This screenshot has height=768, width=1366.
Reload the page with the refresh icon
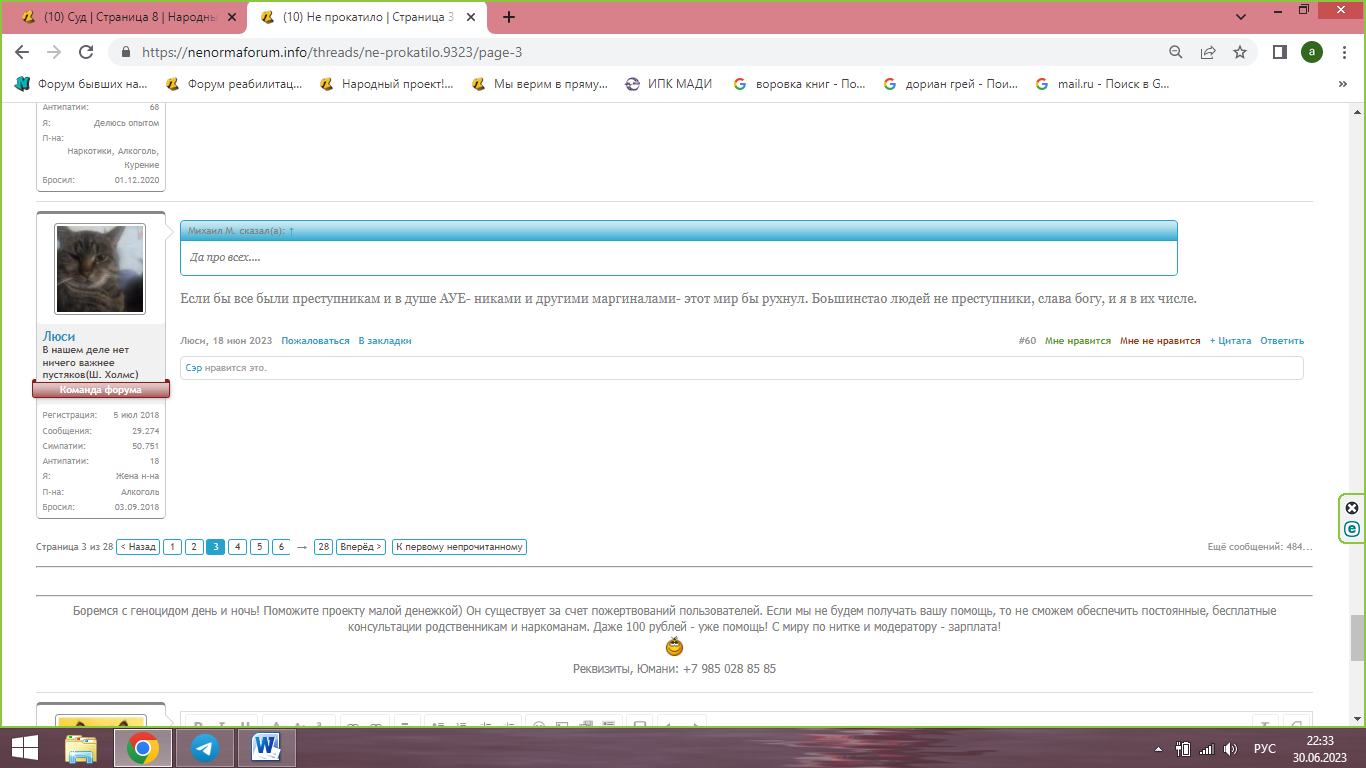86,52
